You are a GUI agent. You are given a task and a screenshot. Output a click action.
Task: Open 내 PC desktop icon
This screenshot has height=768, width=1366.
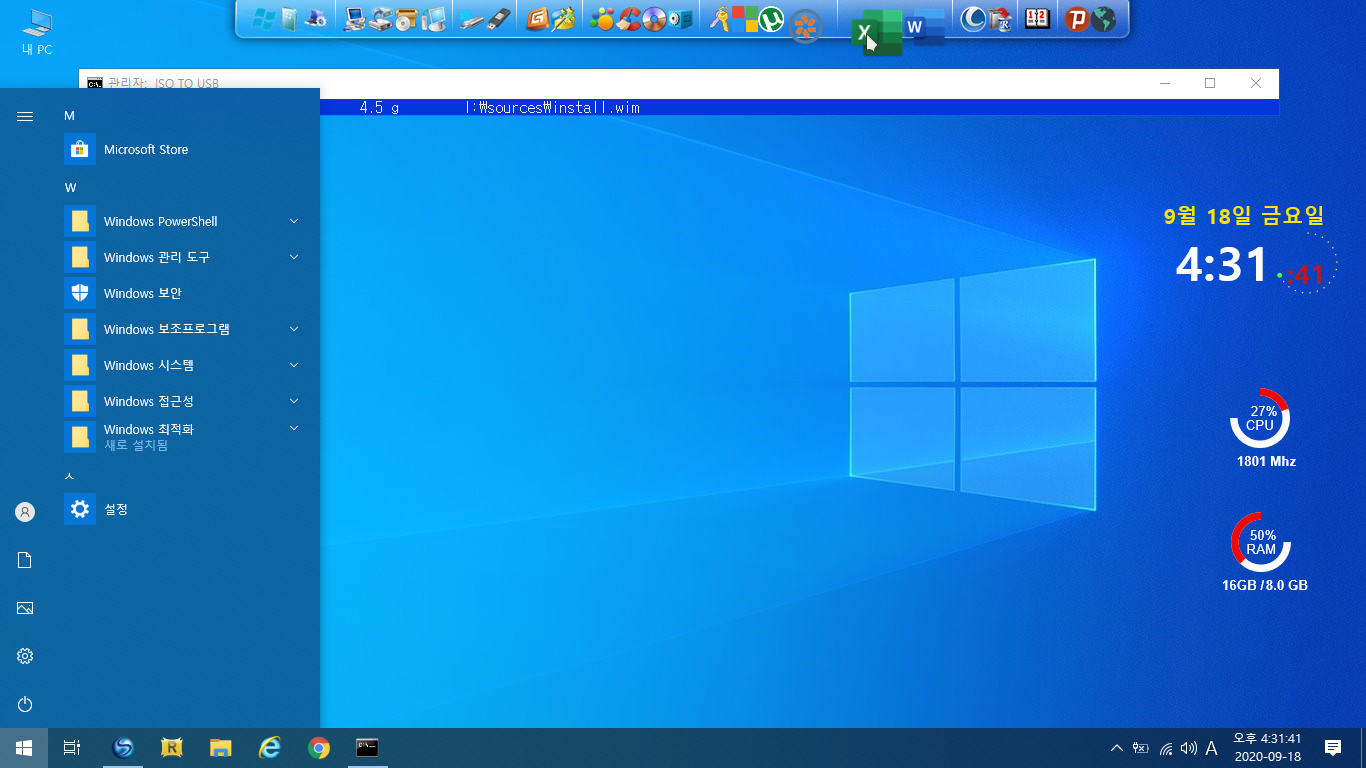click(37, 32)
